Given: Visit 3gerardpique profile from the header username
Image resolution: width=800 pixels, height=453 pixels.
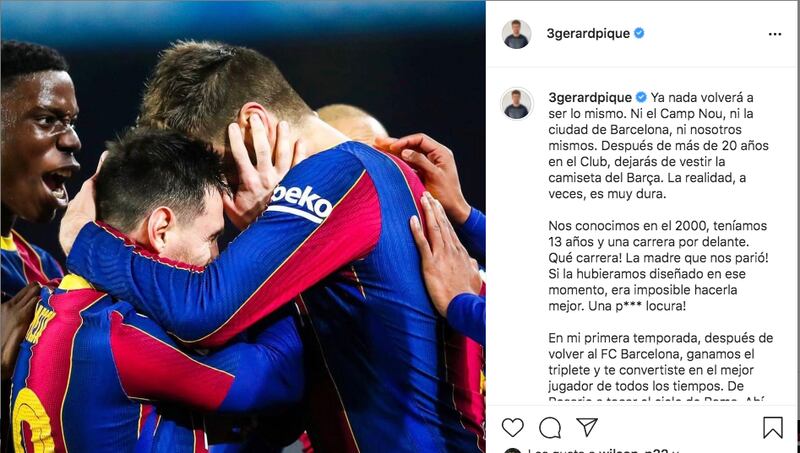Looking at the screenshot, I should [588, 33].
